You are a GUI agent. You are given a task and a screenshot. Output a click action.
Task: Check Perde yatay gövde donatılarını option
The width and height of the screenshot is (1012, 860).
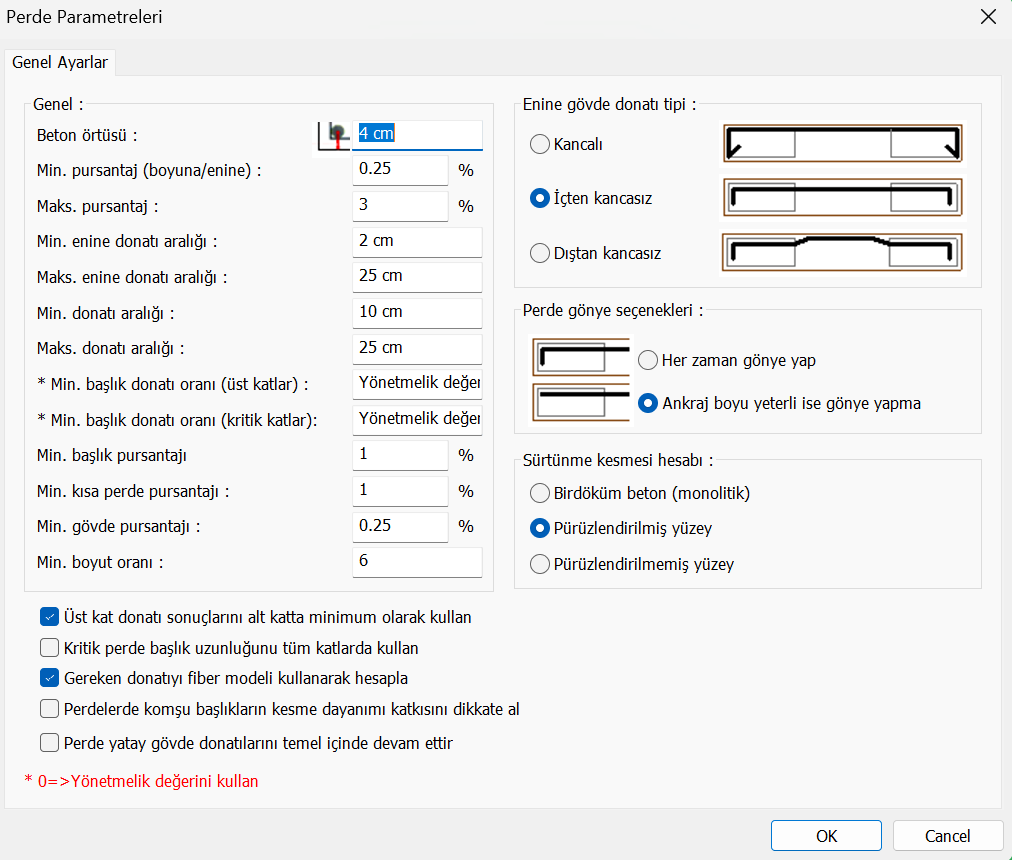(50, 743)
